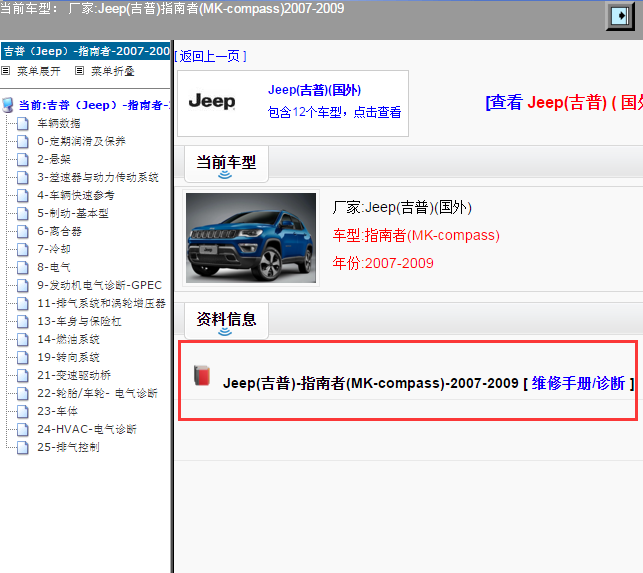Click the 厂家:Jeep(吉普)(国外) text
The width and height of the screenshot is (643, 573).
(x=402, y=207)
